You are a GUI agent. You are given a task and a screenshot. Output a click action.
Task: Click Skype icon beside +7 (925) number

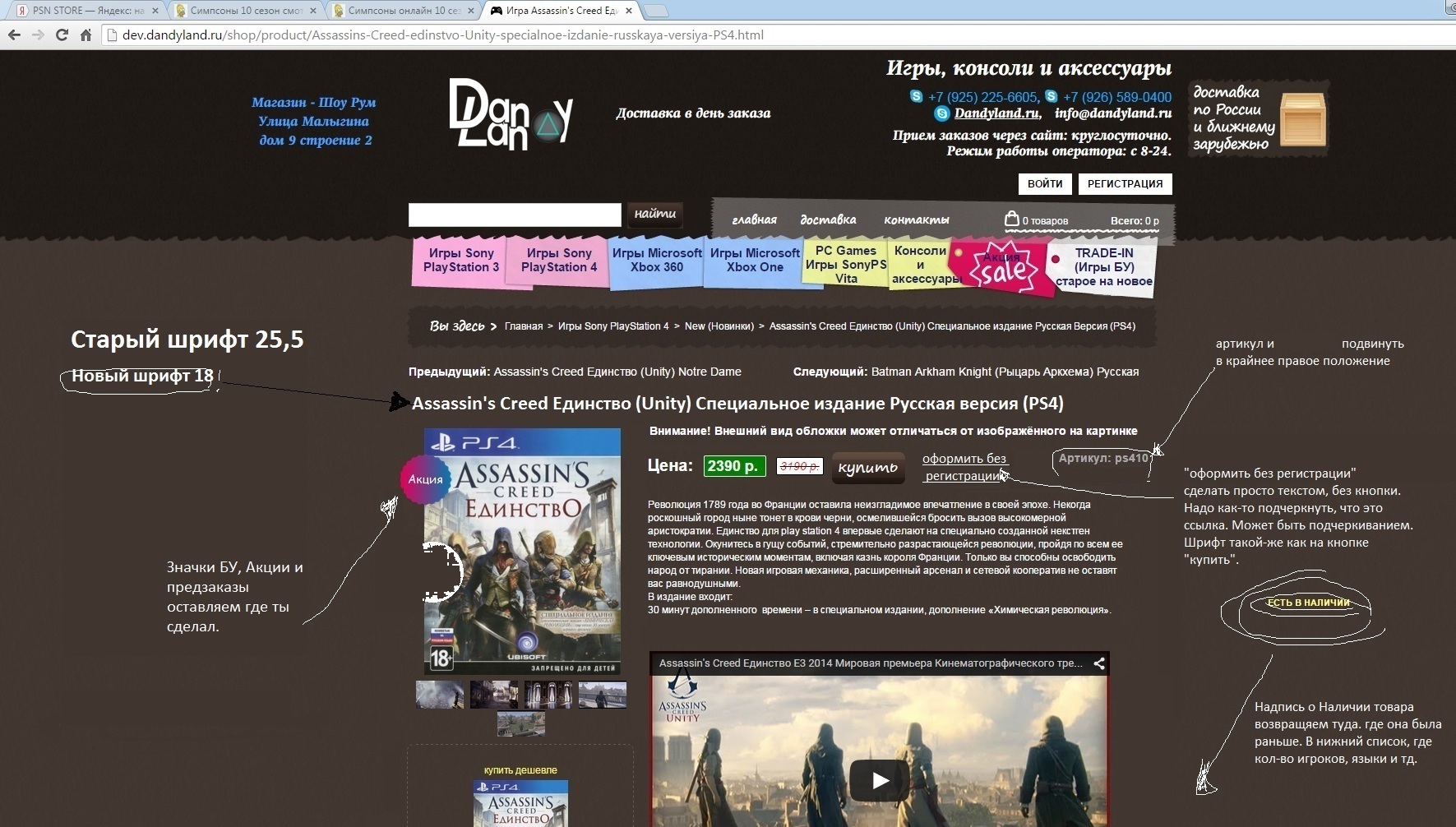(916, 96)
